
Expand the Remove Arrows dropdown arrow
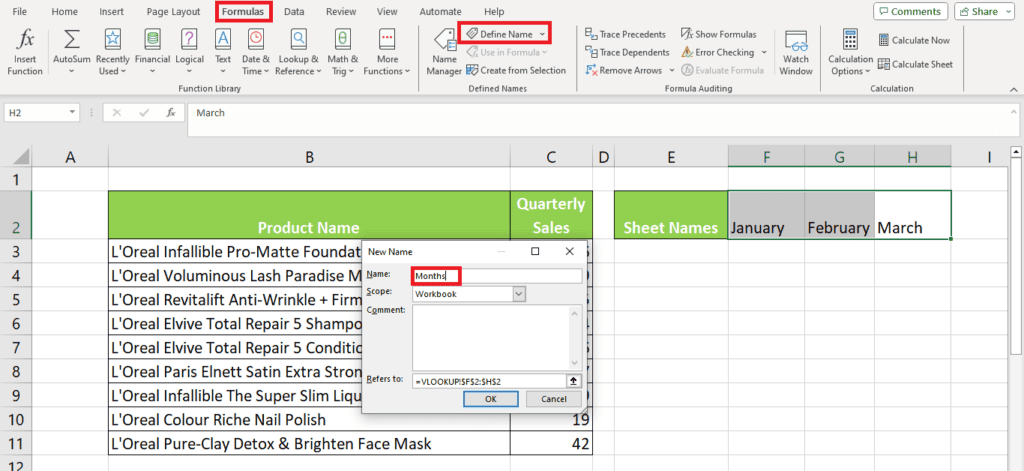pyautogui.click(x=672, y=70)
